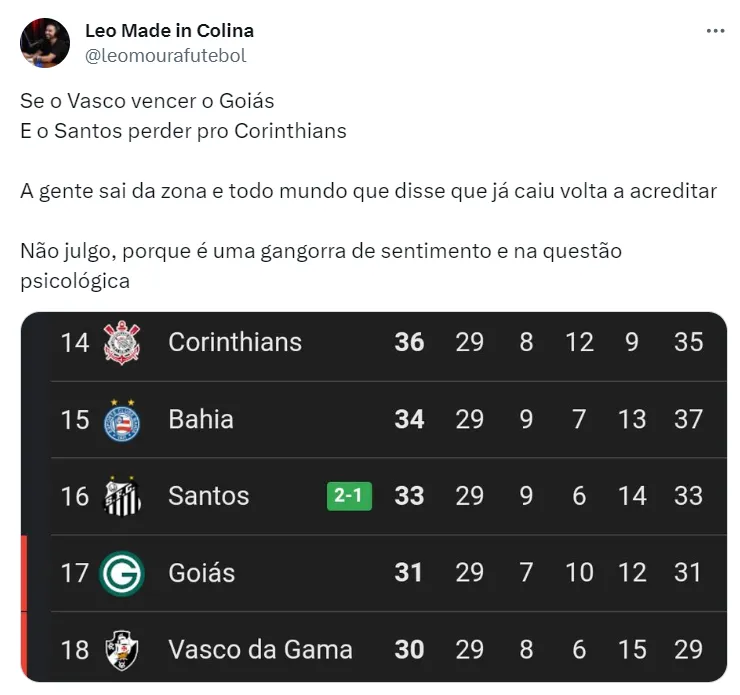Open the three-dot more options menu
Image resolution: width=740 pixels, height=695 pixels.
click(x=715, y=31)
